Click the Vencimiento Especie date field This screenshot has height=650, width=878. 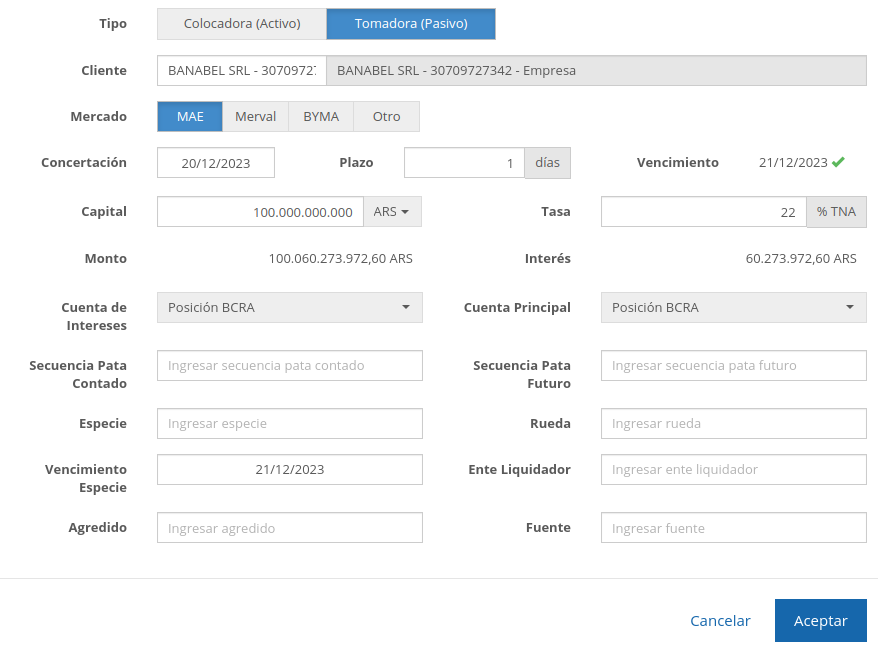click(x=290, y=470)
